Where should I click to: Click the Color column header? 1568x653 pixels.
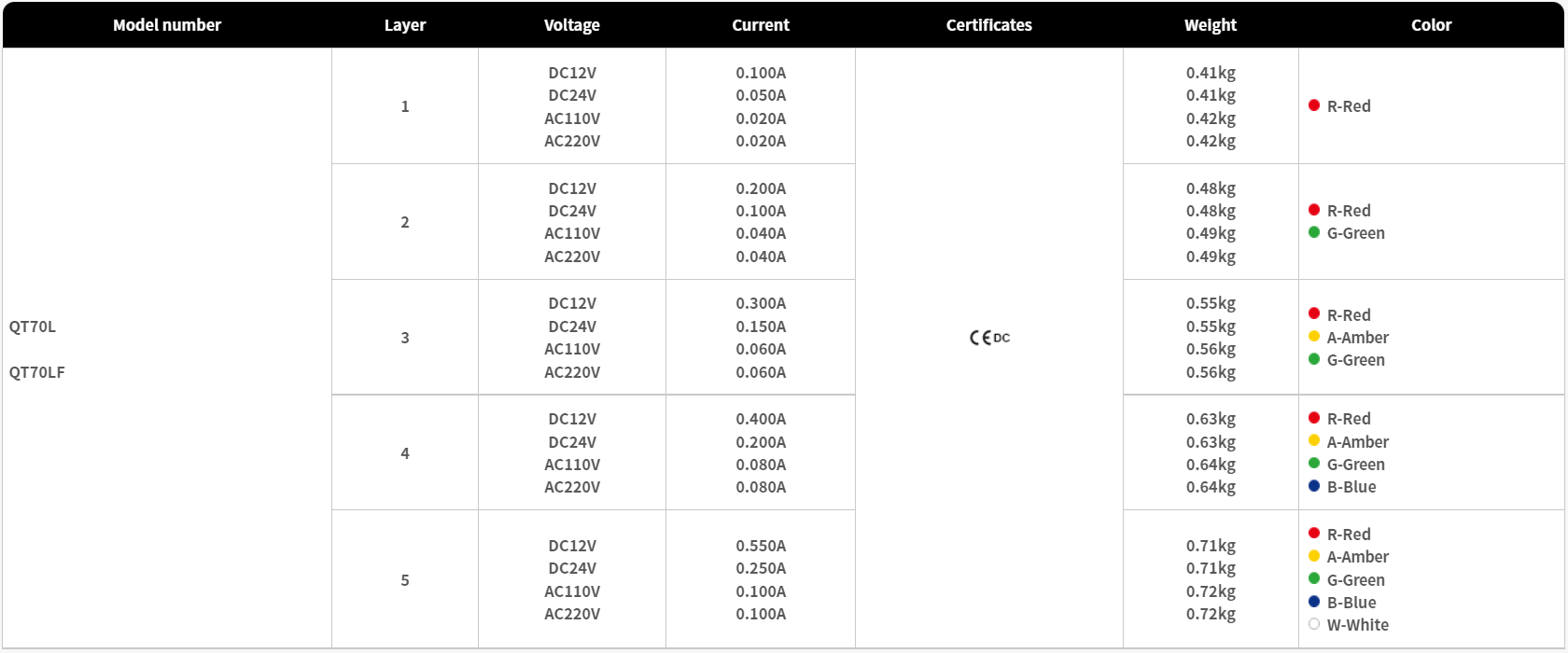coord(1431,25)
